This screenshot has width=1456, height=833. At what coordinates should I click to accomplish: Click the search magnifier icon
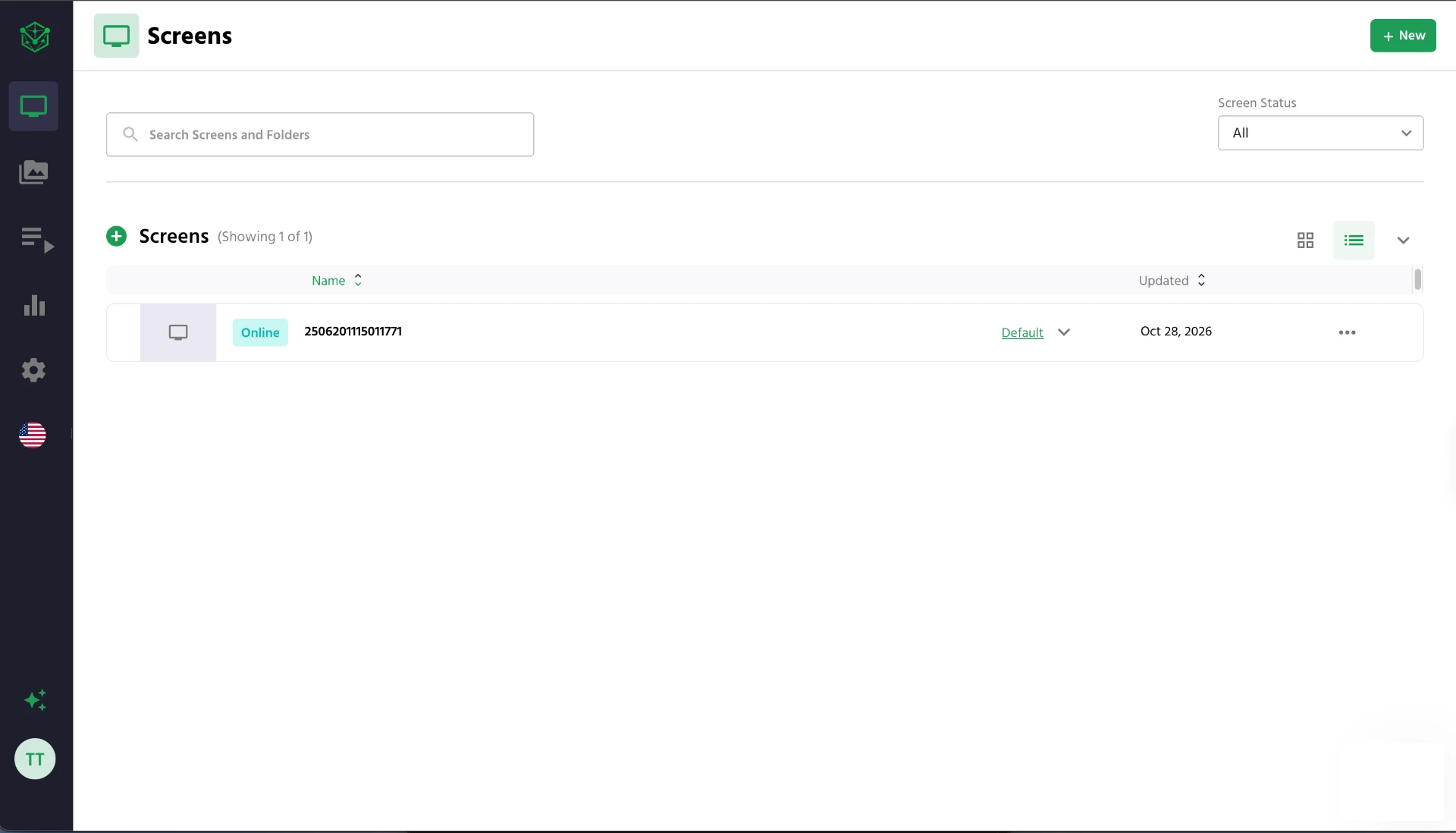[130, 134]
